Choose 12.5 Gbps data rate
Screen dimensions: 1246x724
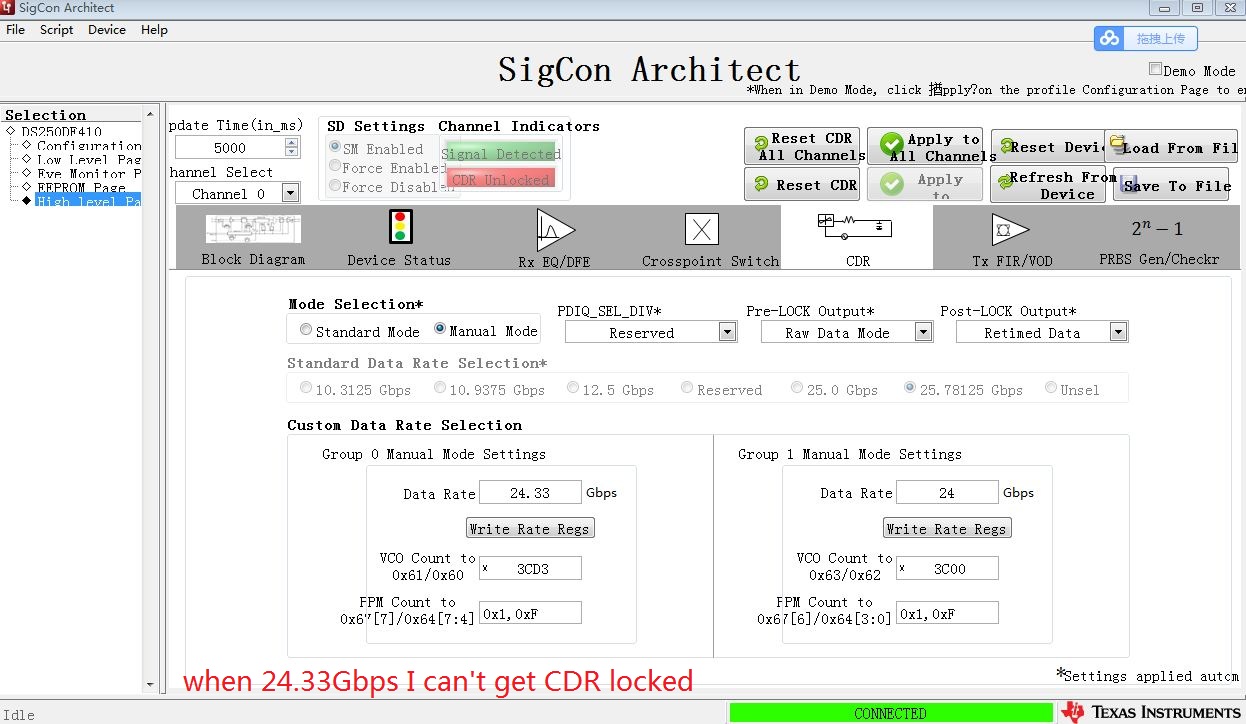pyautogui.click(x=573, y=387)
